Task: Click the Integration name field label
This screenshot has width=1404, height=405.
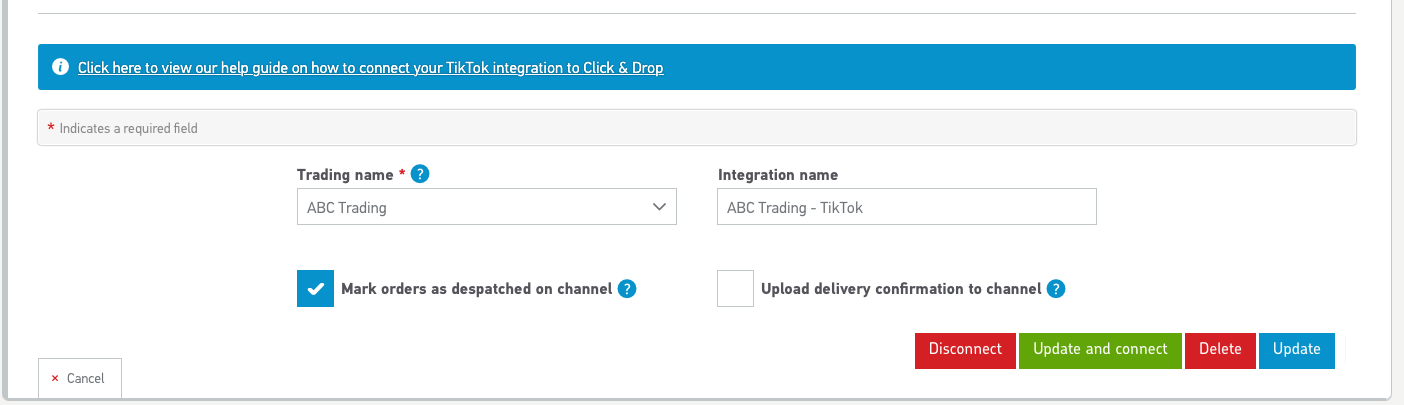Action: [778, 175]
